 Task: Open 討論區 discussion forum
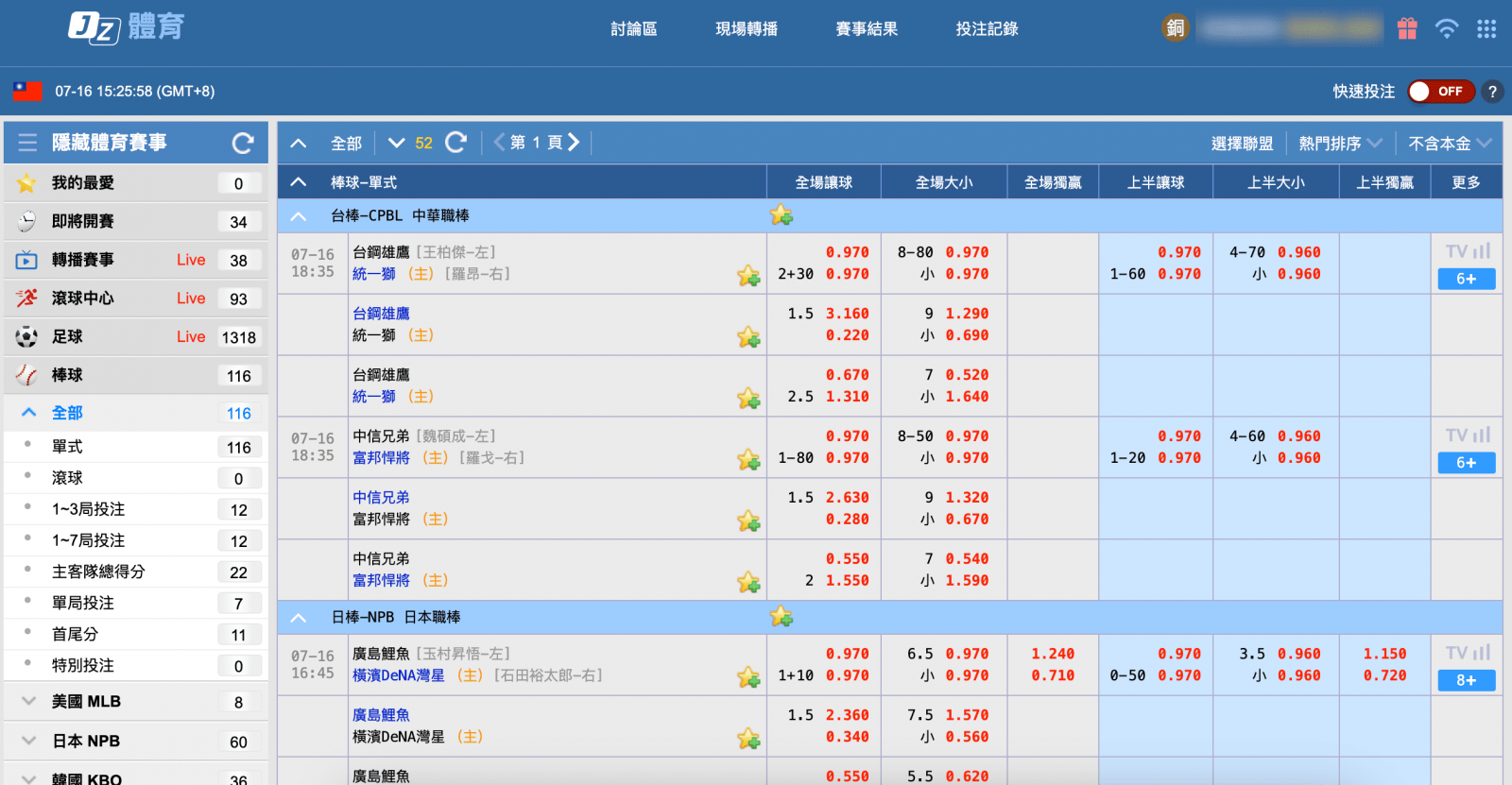634,29
